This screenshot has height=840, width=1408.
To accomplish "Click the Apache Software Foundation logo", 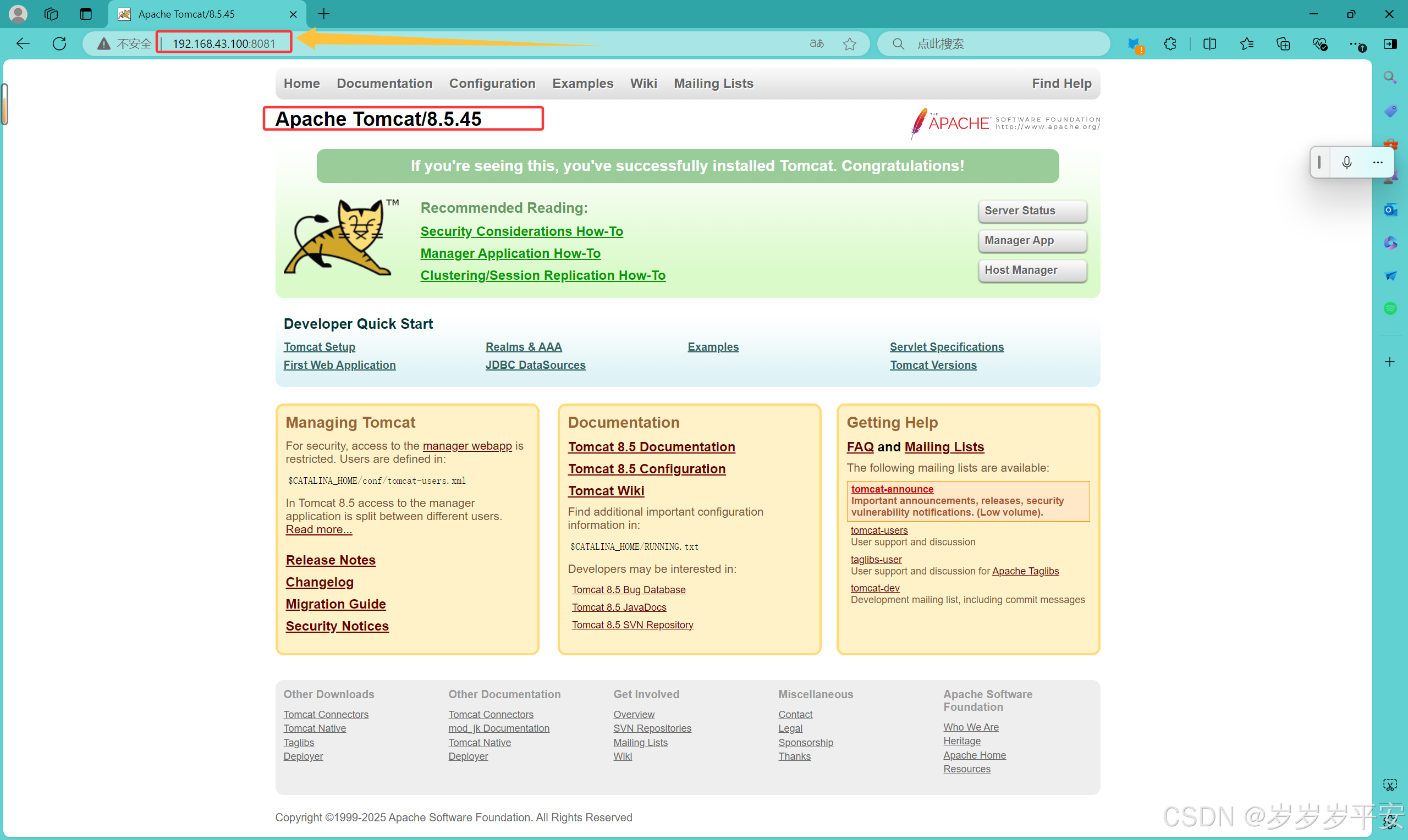I will click(1004, 123).
